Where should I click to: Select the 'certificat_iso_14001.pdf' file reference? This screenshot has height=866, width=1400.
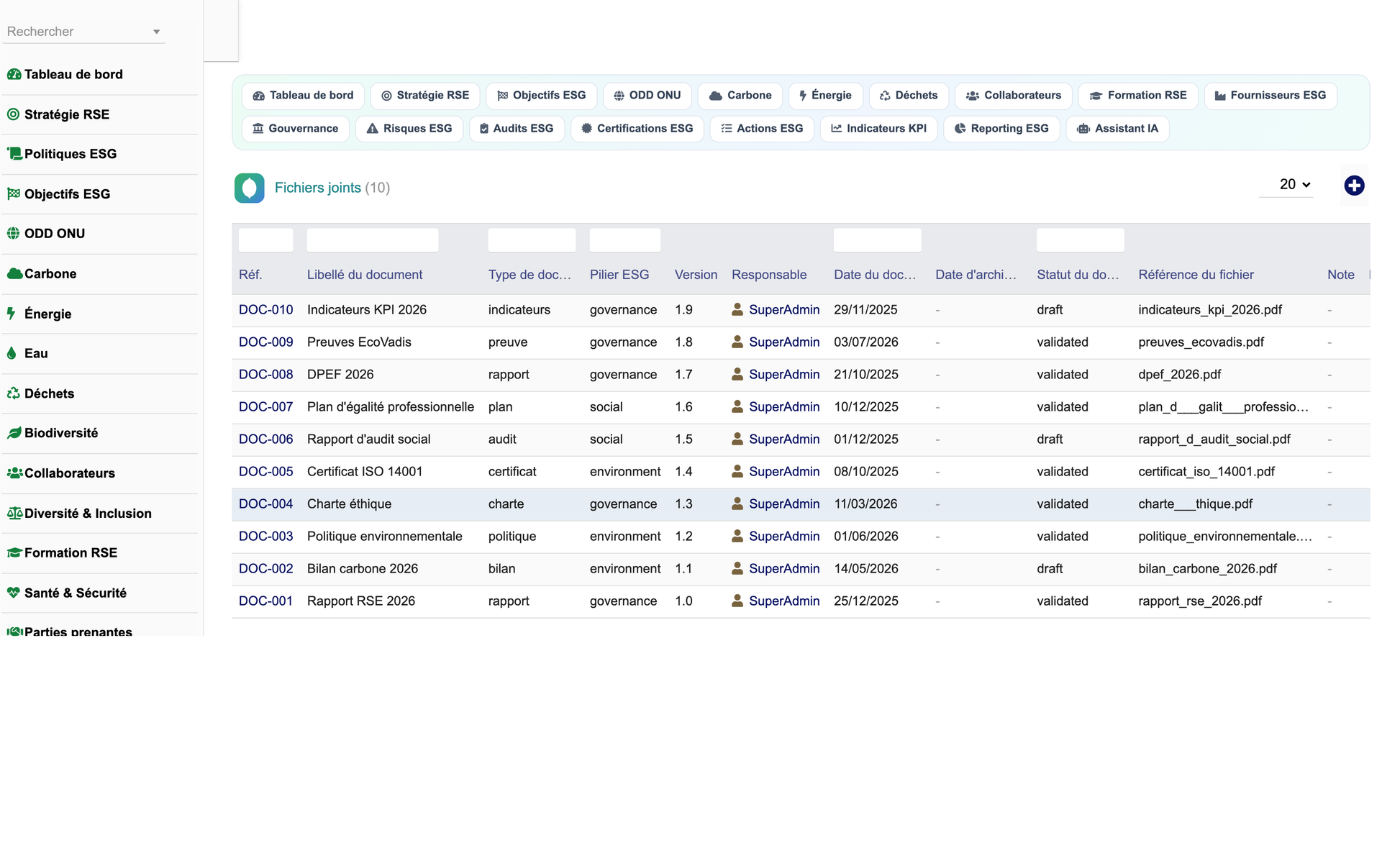tap(1206, 472)
